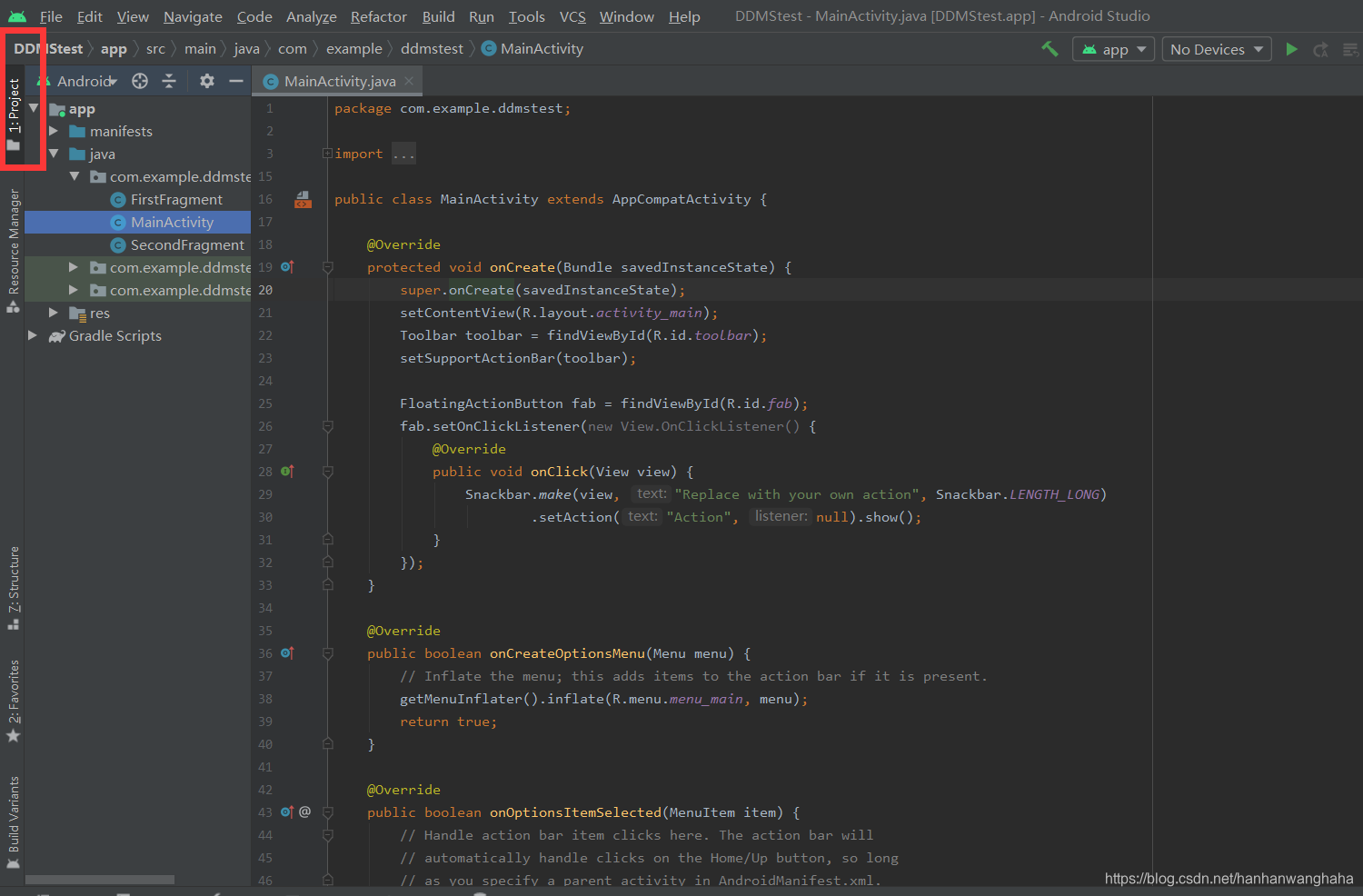Viewport: 1363px width, 896px height.
Task: Open the Analyze menu
Action: [311, 16]
